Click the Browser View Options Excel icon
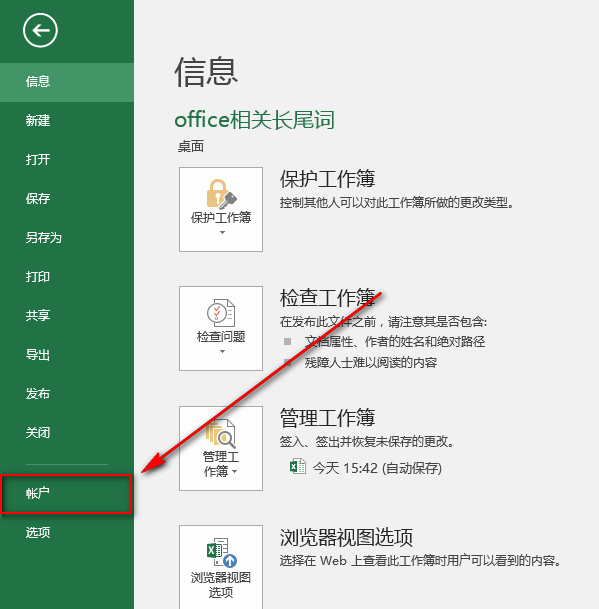Viewport: 599px width, 609px height. pyautogui.click(x=222, y=552)
